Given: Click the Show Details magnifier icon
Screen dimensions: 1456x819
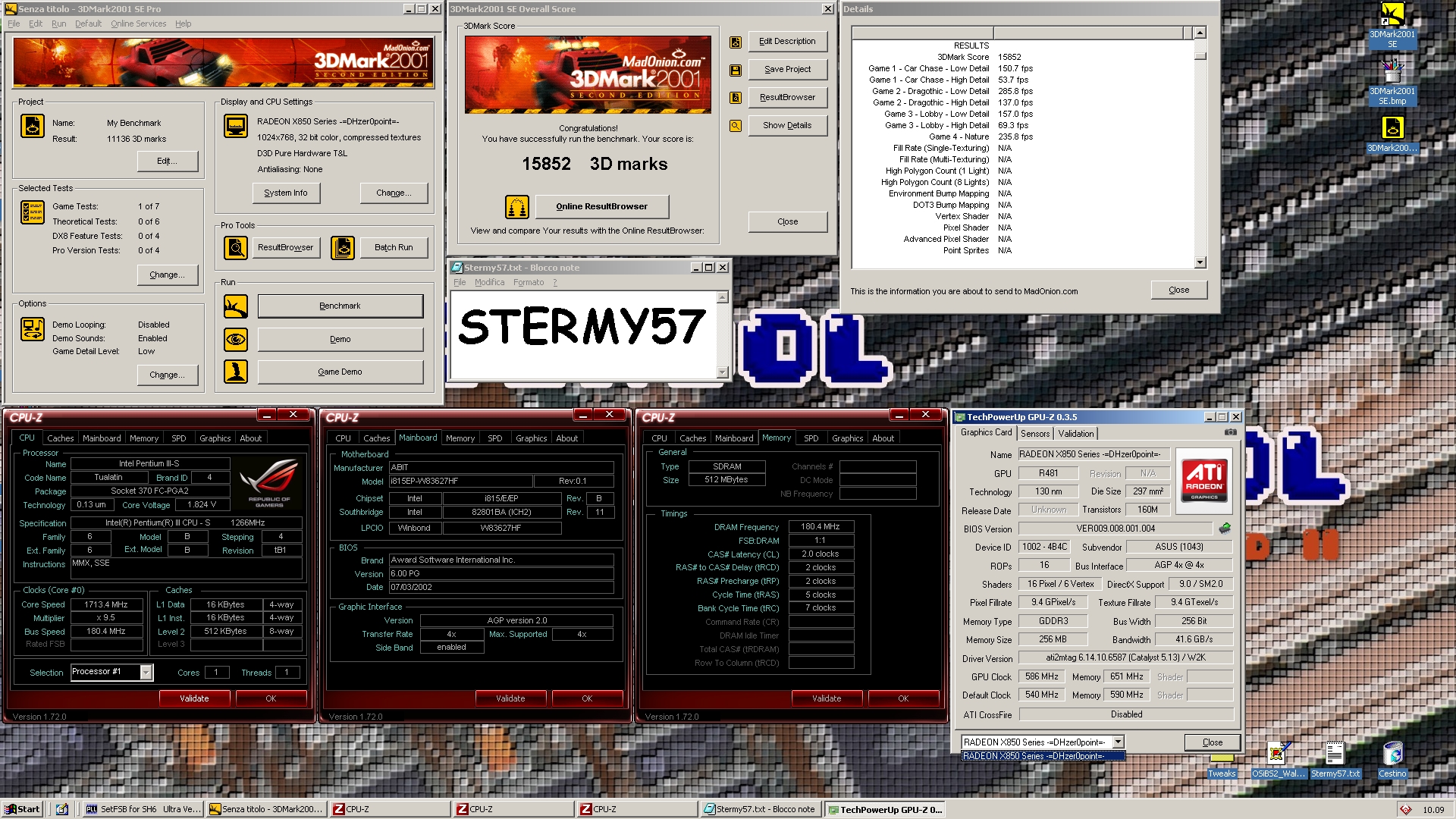Looking at the screenshot, I should click(736, 126).
